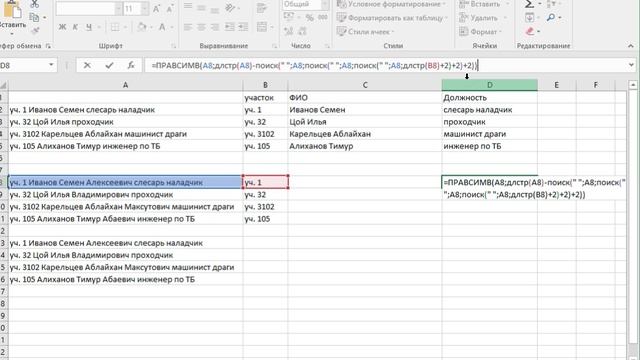This screenshot has width=640, height=360.
Task: Expand the font size 11 dropdown
Action: 145,9
